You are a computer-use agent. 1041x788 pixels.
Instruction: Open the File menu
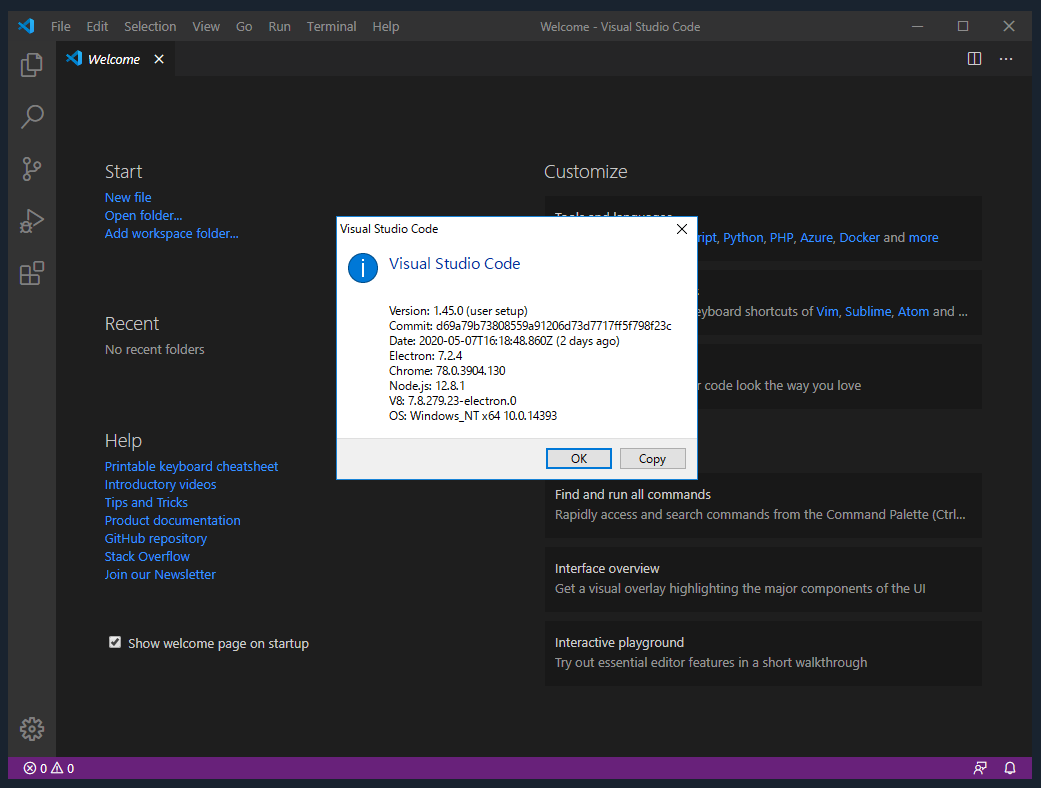pos(60,27)
